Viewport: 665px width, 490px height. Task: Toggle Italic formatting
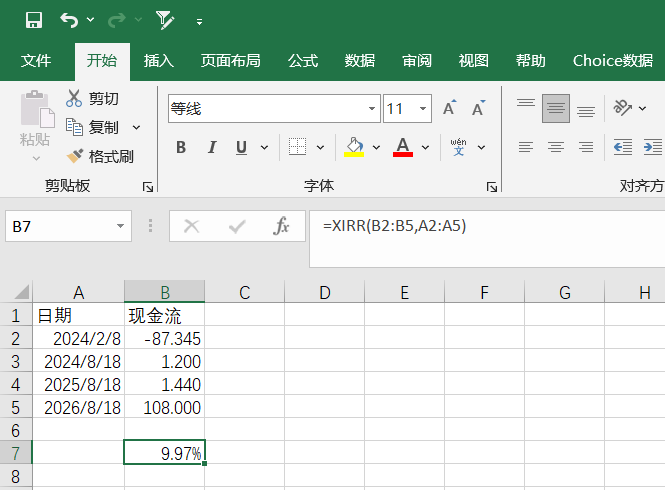click(x=212, y=148)
